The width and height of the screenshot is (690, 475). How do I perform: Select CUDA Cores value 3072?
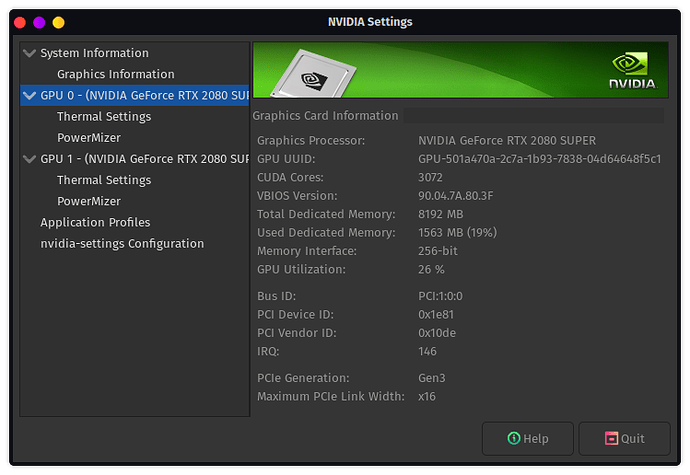pos(430,177)
